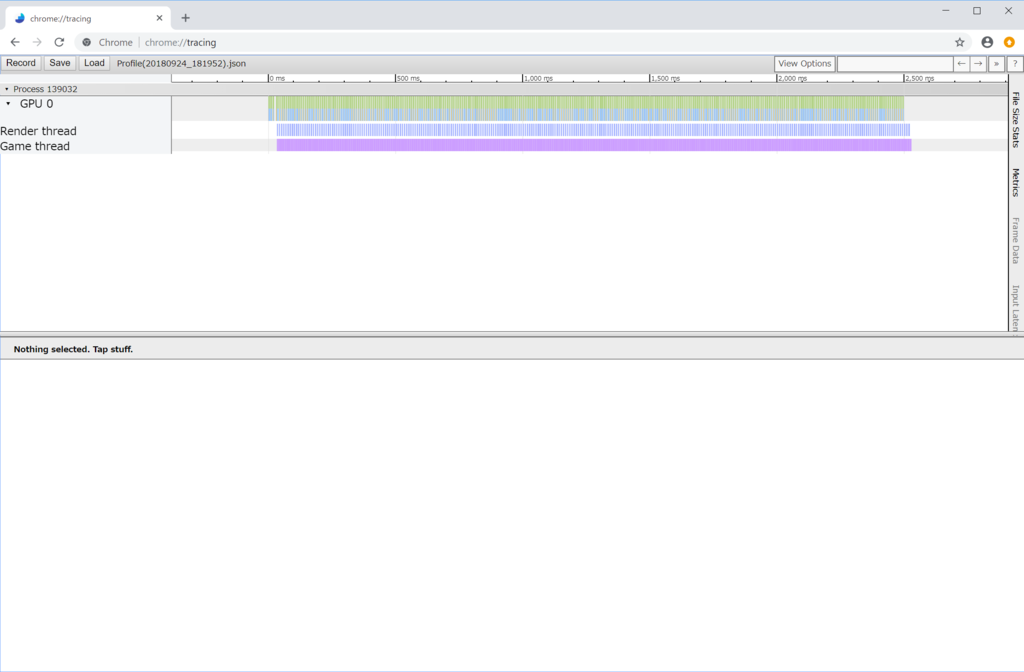Open the Chrome profile avatar

(987, 42)
